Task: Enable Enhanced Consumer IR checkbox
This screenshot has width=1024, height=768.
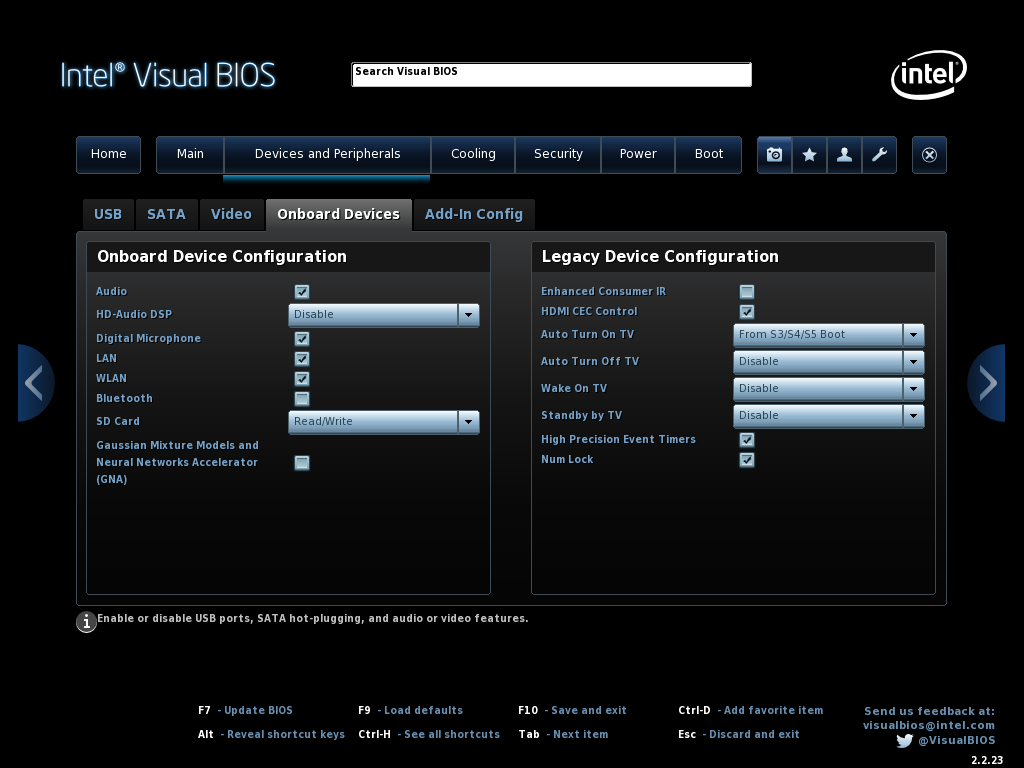Action: (747, 291)
